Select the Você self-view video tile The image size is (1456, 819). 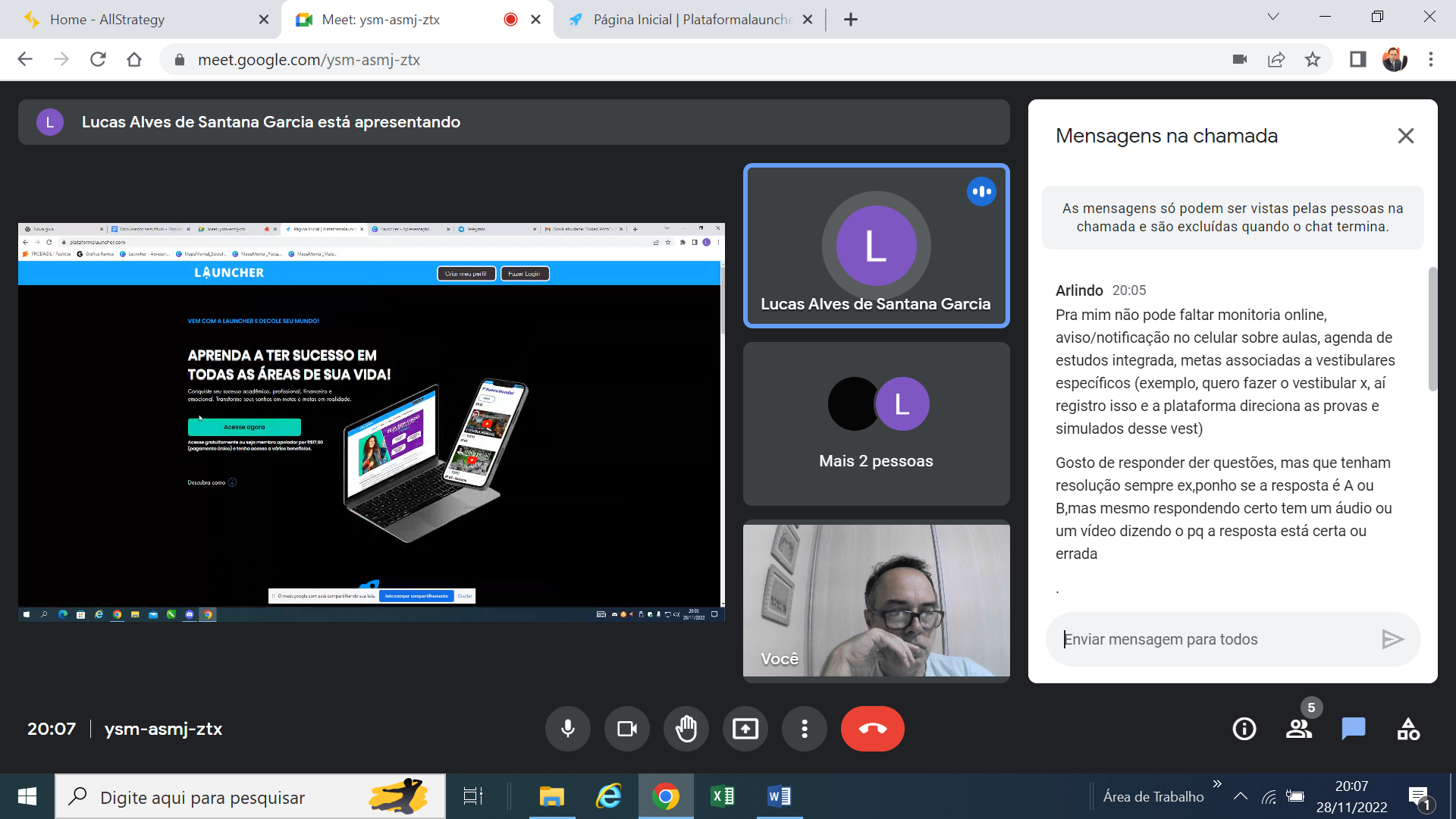[876, 601]
